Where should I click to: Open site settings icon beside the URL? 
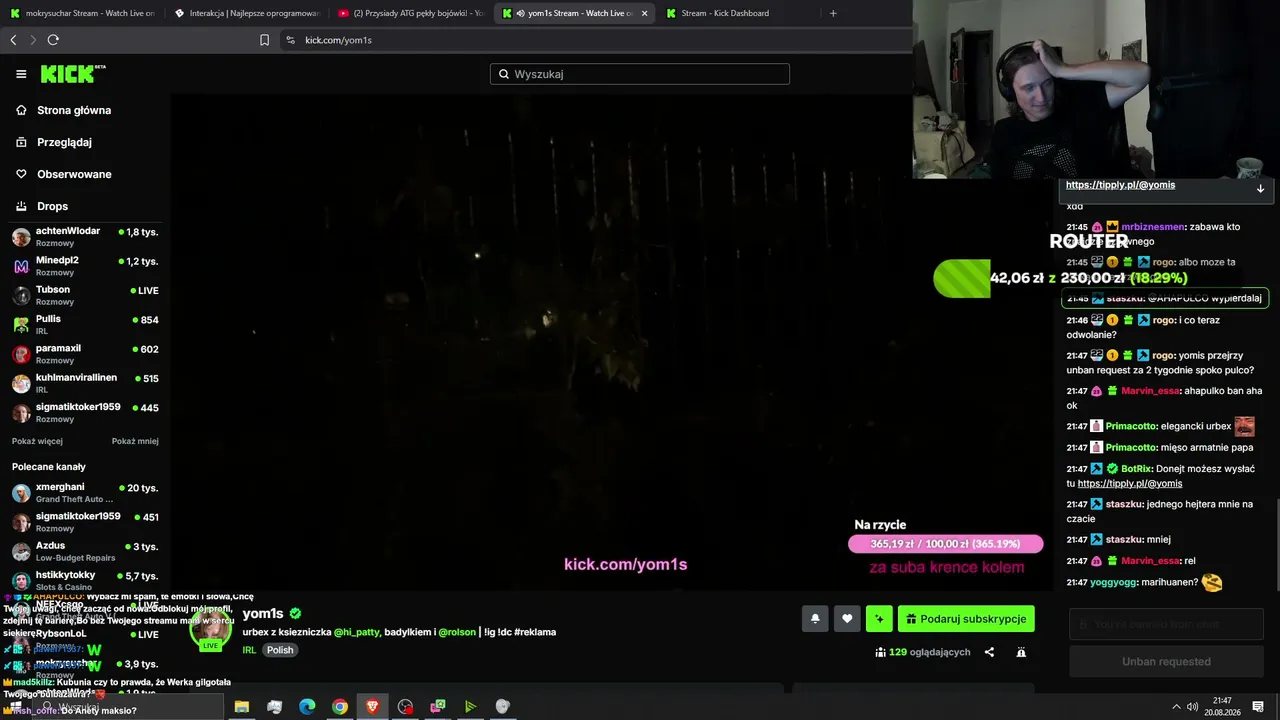click(290, 40)
